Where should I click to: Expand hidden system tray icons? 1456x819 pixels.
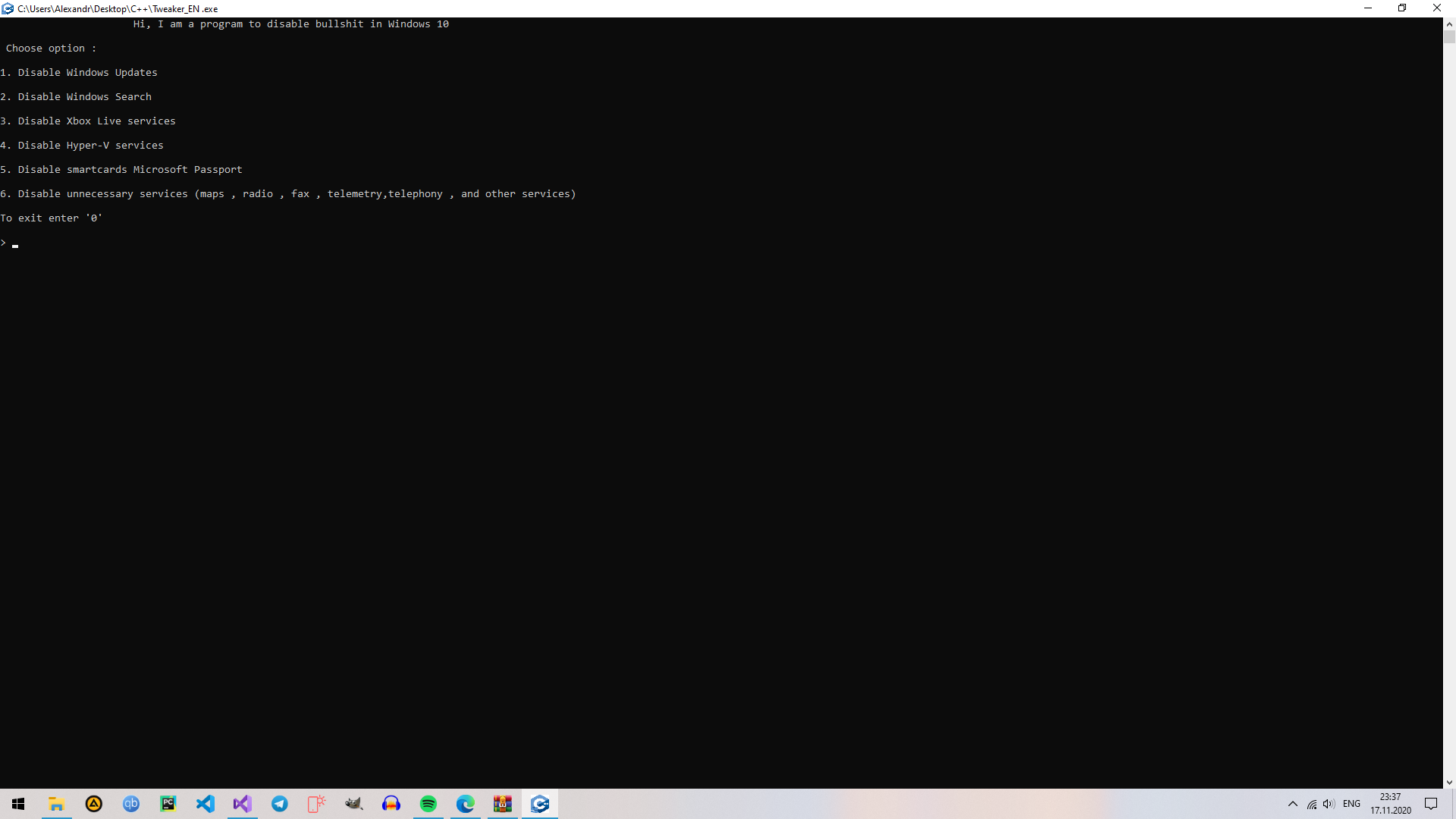click(1293, 804)
